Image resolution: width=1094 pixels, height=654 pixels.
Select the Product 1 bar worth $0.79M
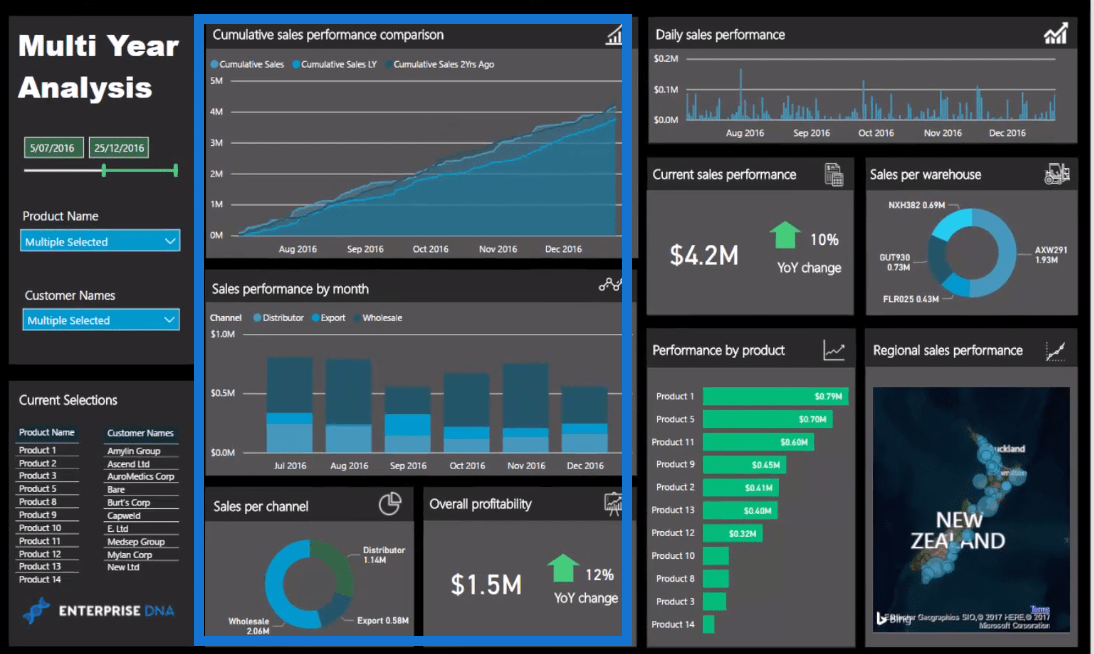click(x=775, y=396)
